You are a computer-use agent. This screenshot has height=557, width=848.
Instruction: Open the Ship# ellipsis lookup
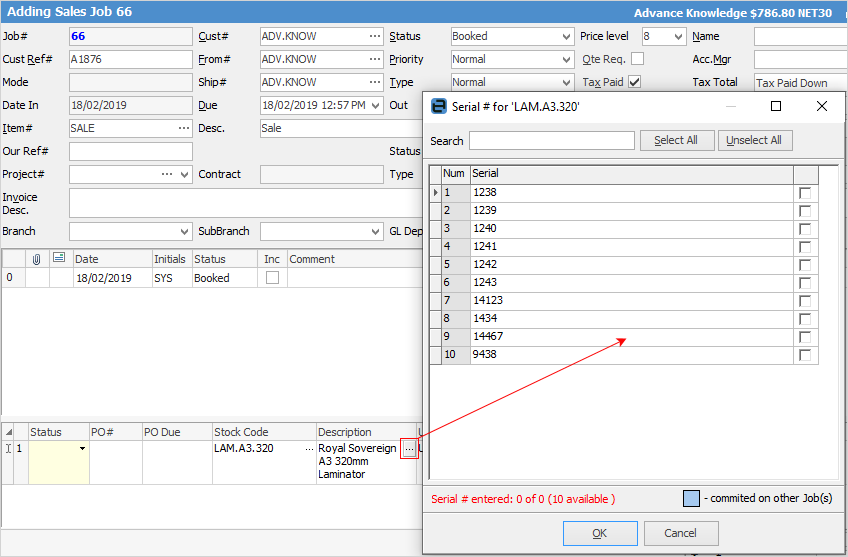coord(375,82)
